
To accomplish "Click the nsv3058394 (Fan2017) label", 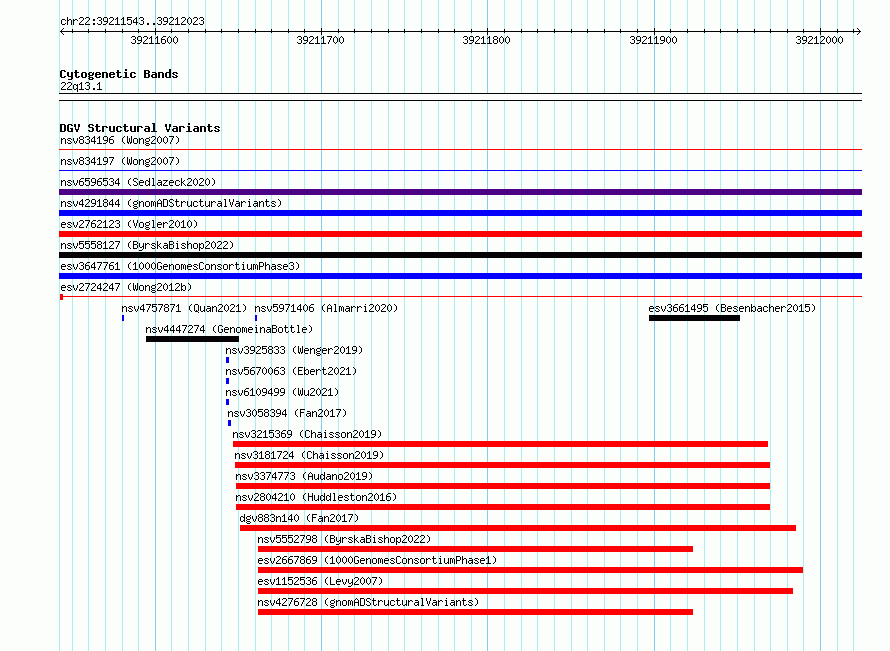I will pos(287,413).
